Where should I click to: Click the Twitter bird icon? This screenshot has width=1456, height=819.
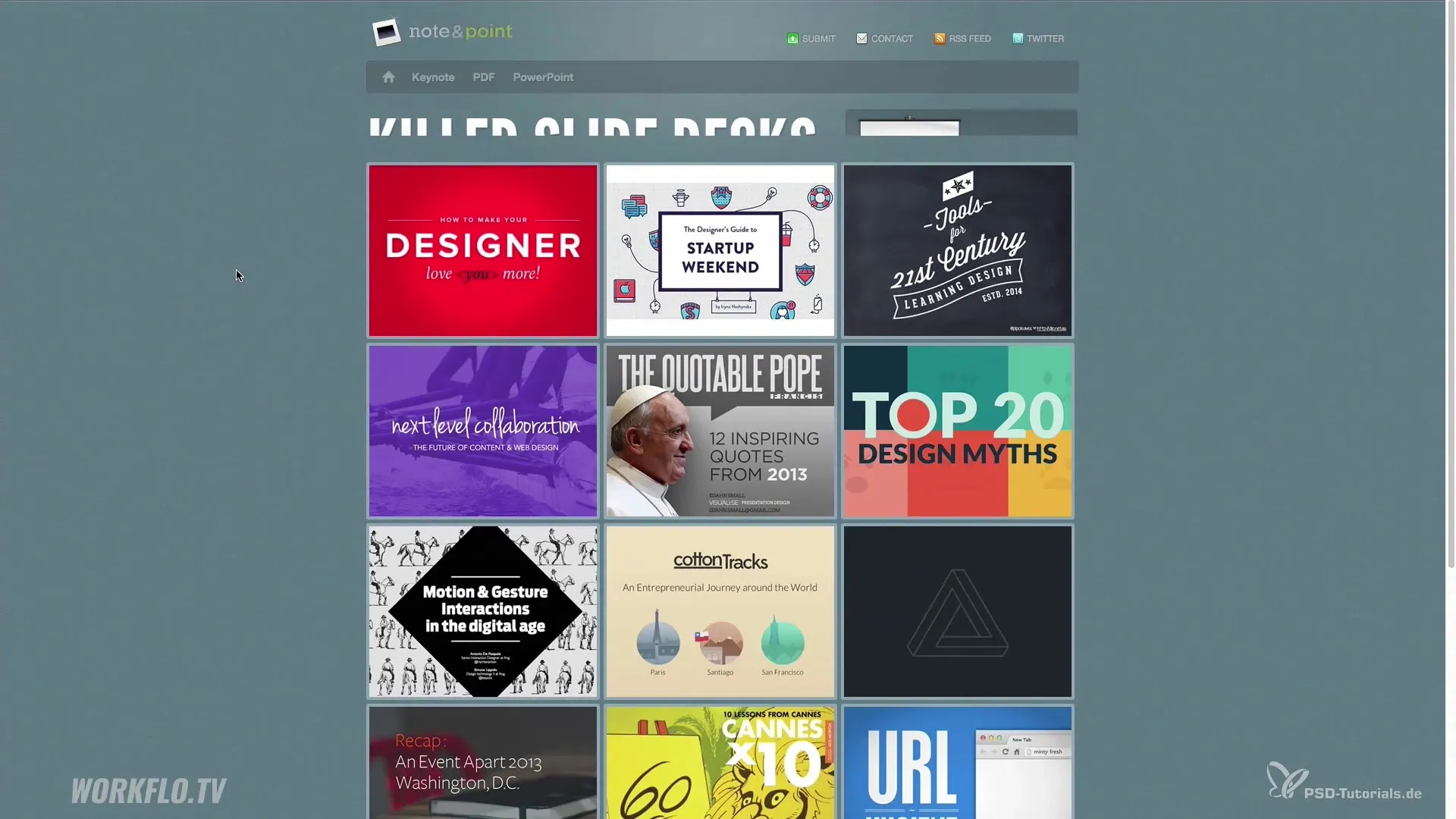(x=1018, y=39)
